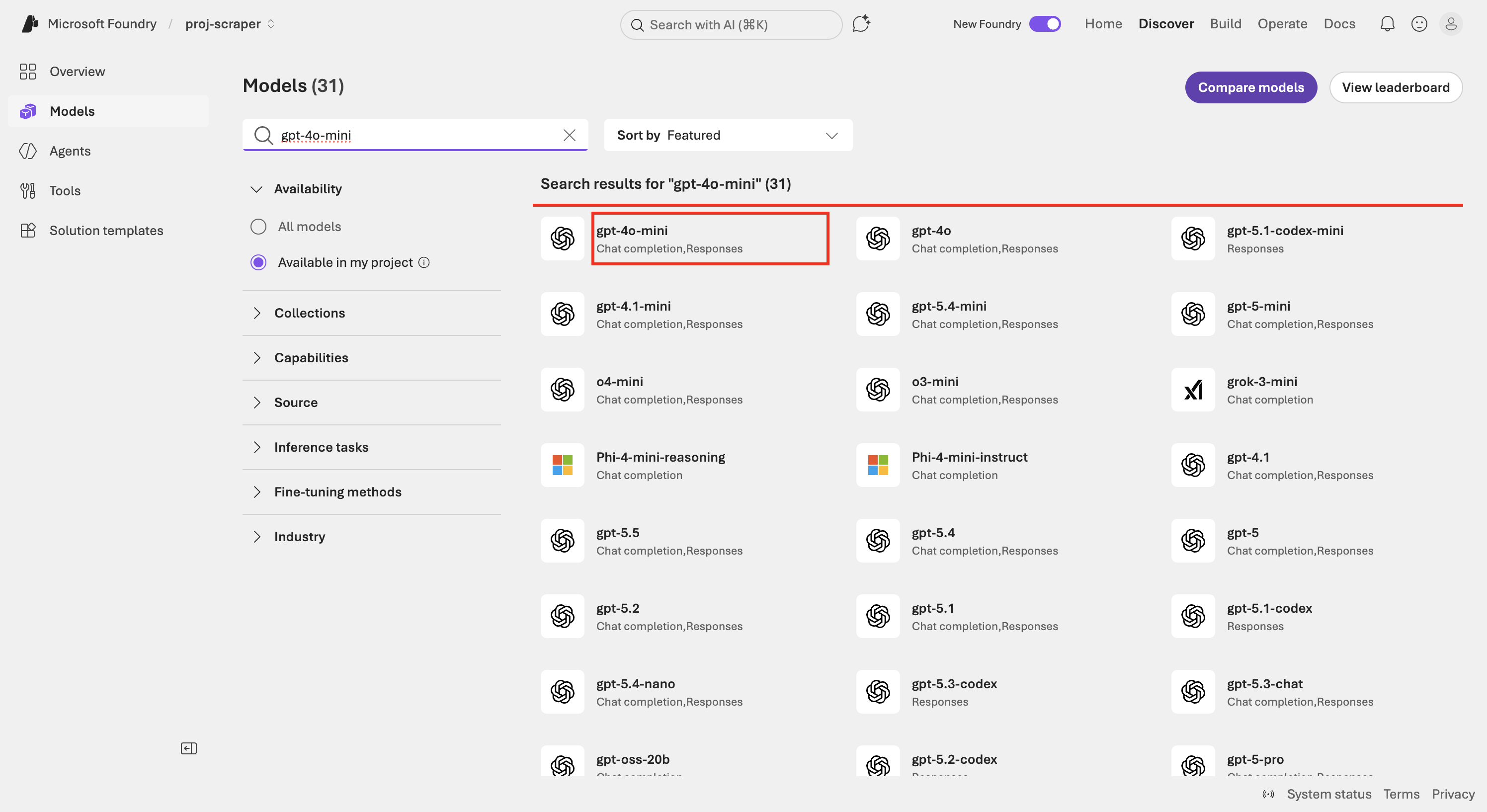This screenshot has width=1487, height=812.
Task: Click the gpt-5.5 OpenAI logo tile
Action: [x=562, y=541]
